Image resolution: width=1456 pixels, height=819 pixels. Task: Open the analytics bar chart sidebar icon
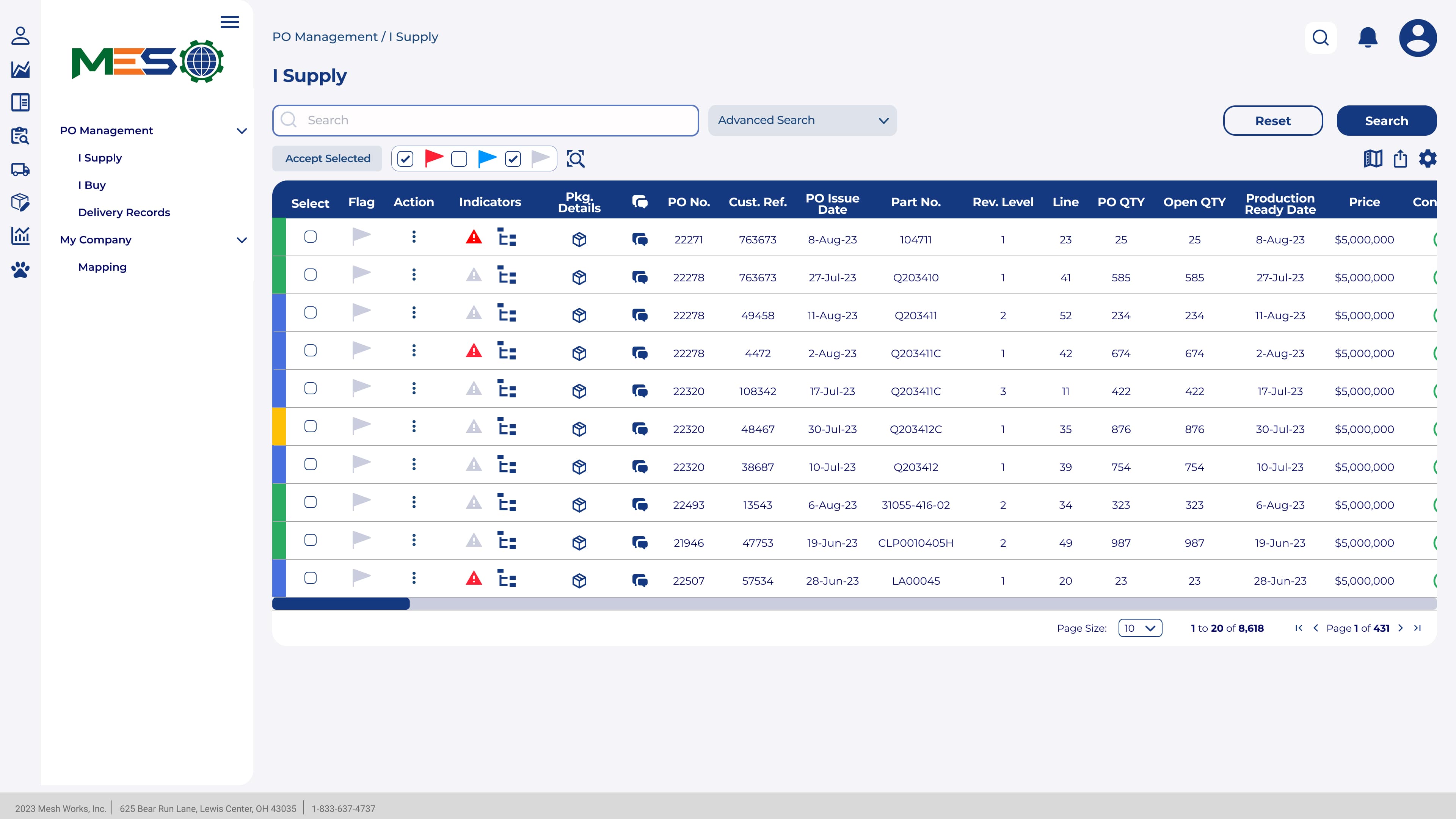coord(21,237)
